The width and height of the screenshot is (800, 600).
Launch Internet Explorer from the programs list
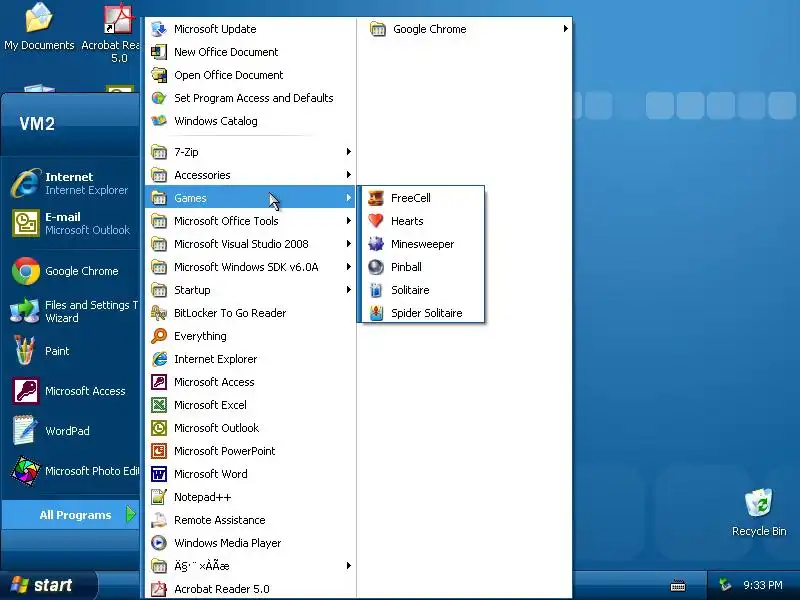tap(251, 359)
